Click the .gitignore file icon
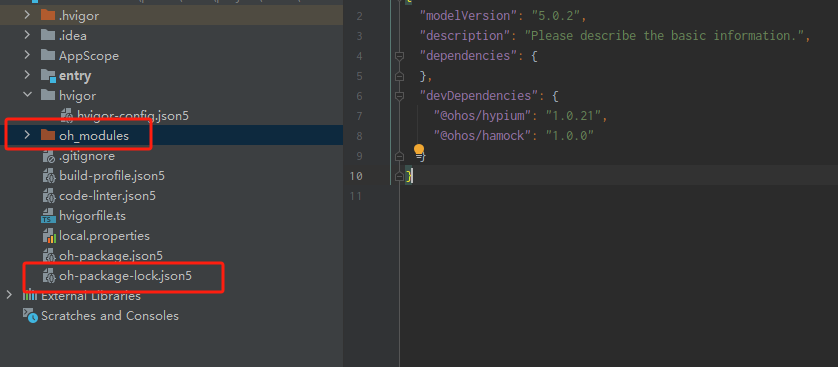This screenshot has width=838, height=367. pyautogui.click(x=49, y=156)
